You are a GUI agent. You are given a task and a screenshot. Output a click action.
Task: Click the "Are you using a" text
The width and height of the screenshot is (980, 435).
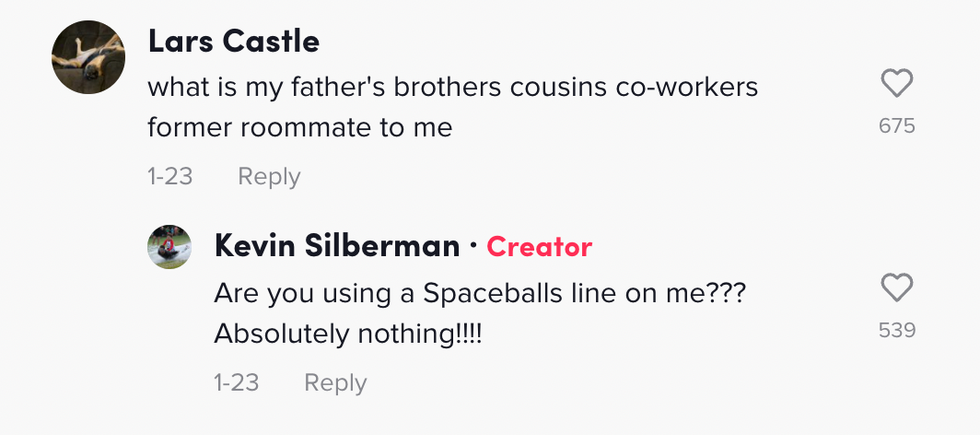click(x=315, y=293)
